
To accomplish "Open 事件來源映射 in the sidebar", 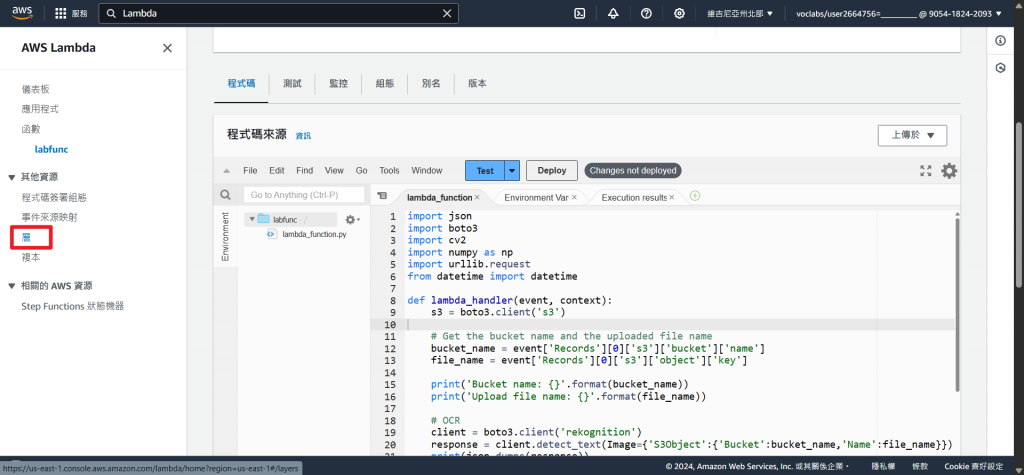I will point(50,217).
